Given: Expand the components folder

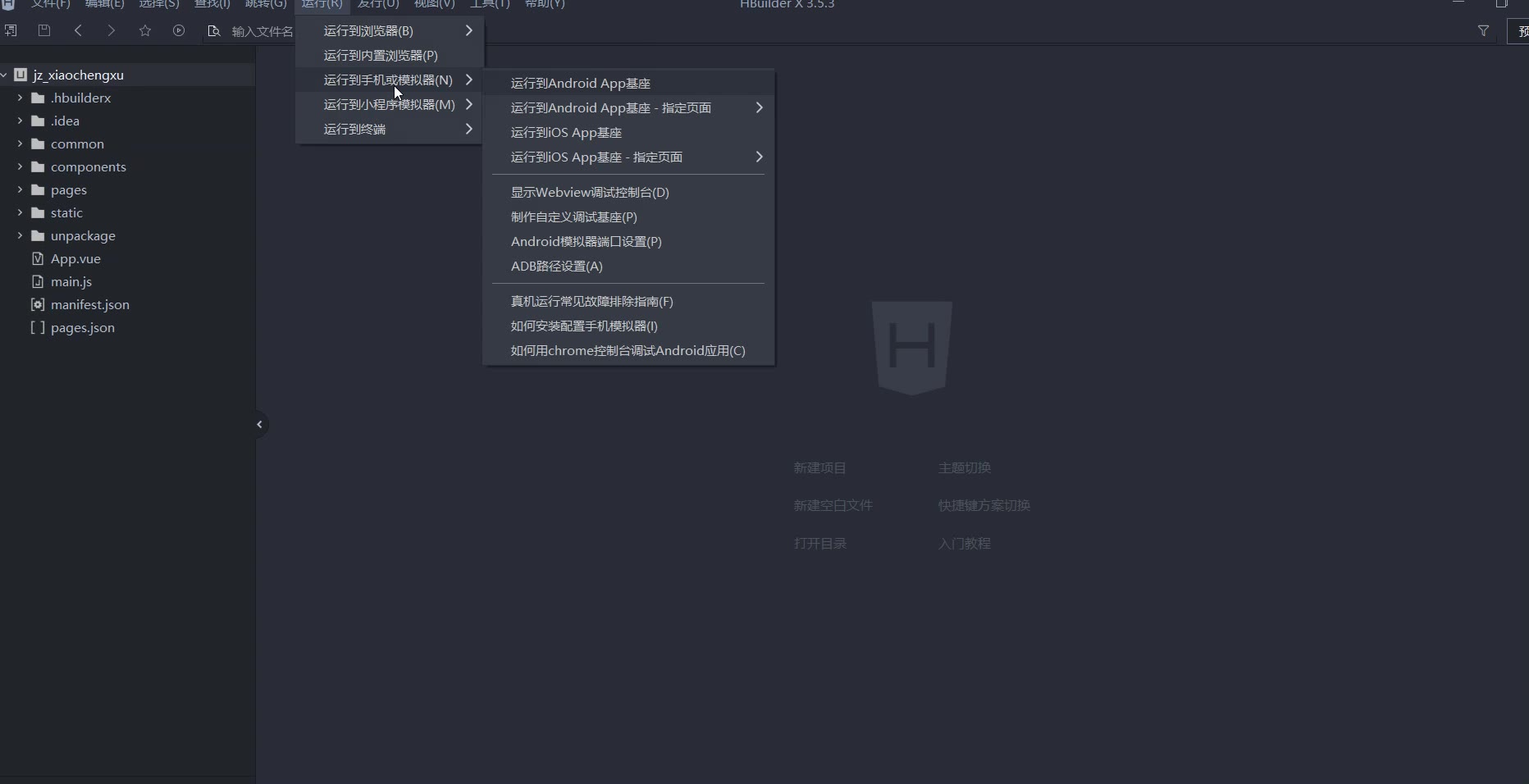Looking at the screenshot, I should [x=20, y=166].
